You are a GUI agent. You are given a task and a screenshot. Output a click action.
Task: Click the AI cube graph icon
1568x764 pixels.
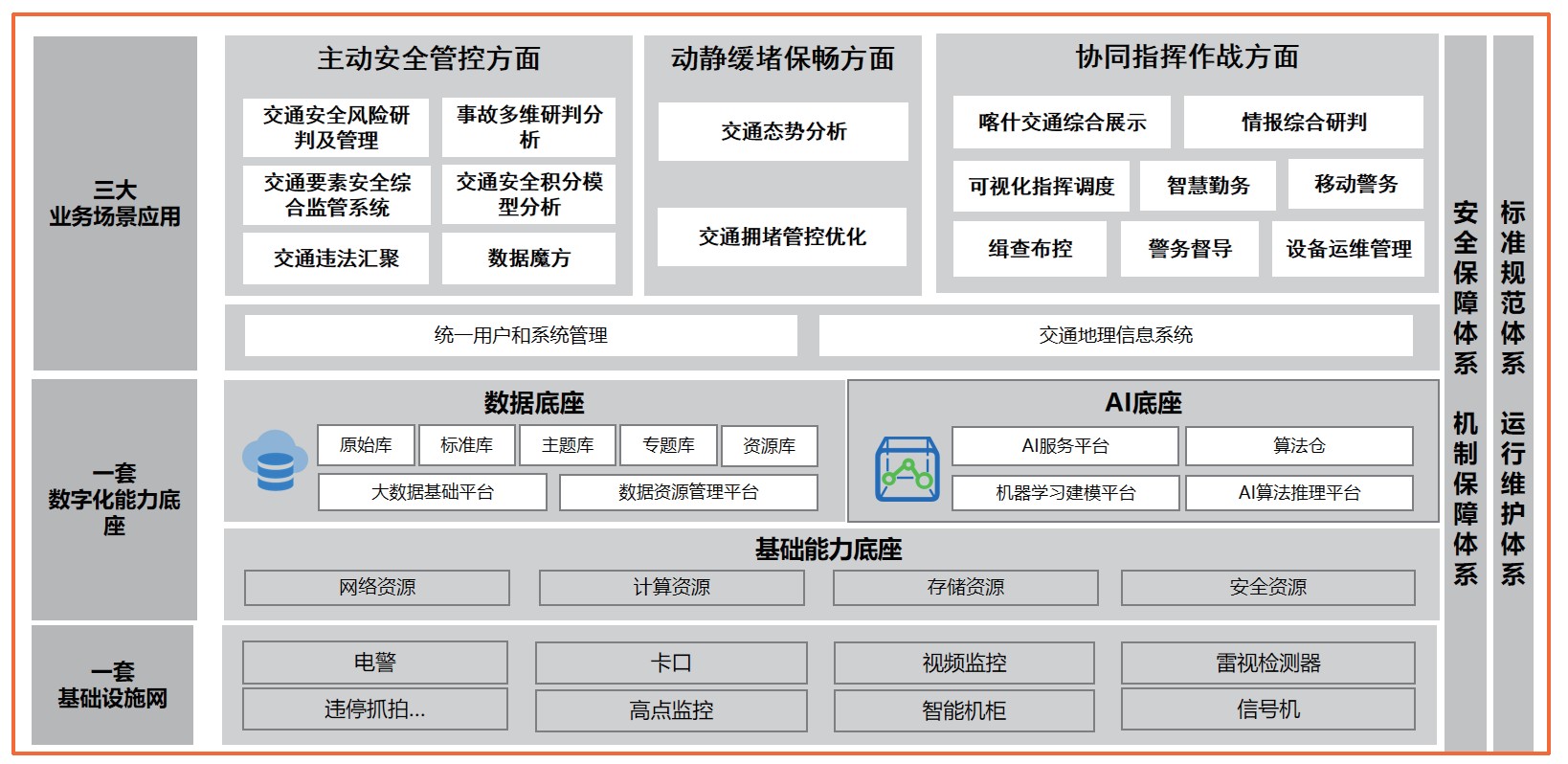pyautogui.click(x=907, y=468)
